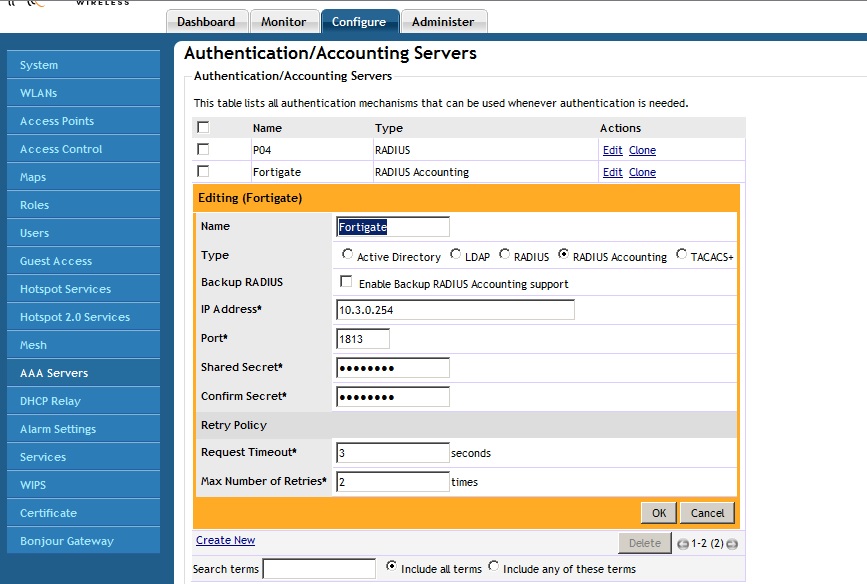
Task: Edit the P04 RADIUS server
Action: click(x=613, y=150)
